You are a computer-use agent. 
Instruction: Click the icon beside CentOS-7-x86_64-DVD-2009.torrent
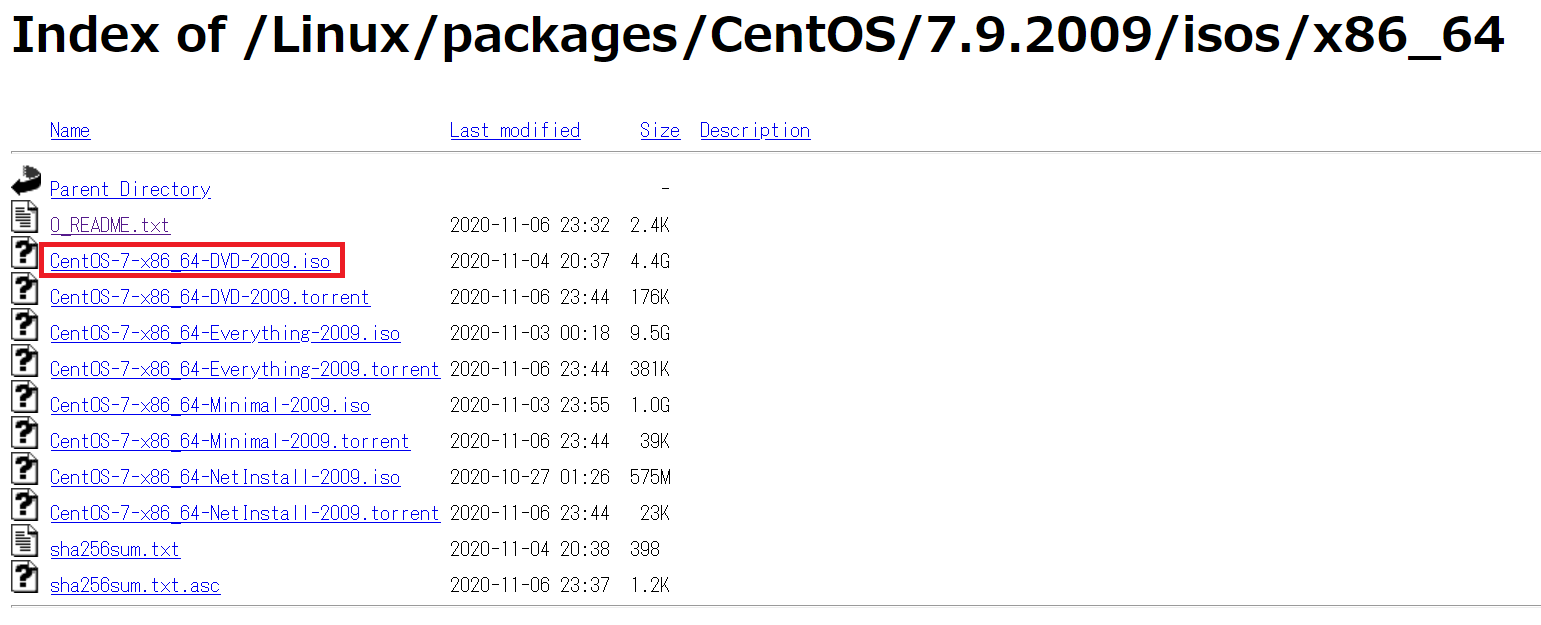(x=24, y=289)
